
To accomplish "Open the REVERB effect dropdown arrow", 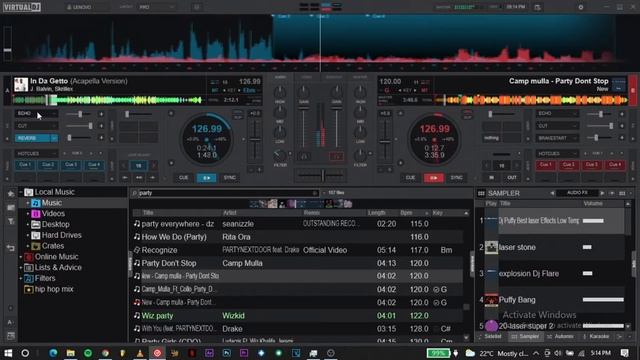I will click(x=54, y=139).
